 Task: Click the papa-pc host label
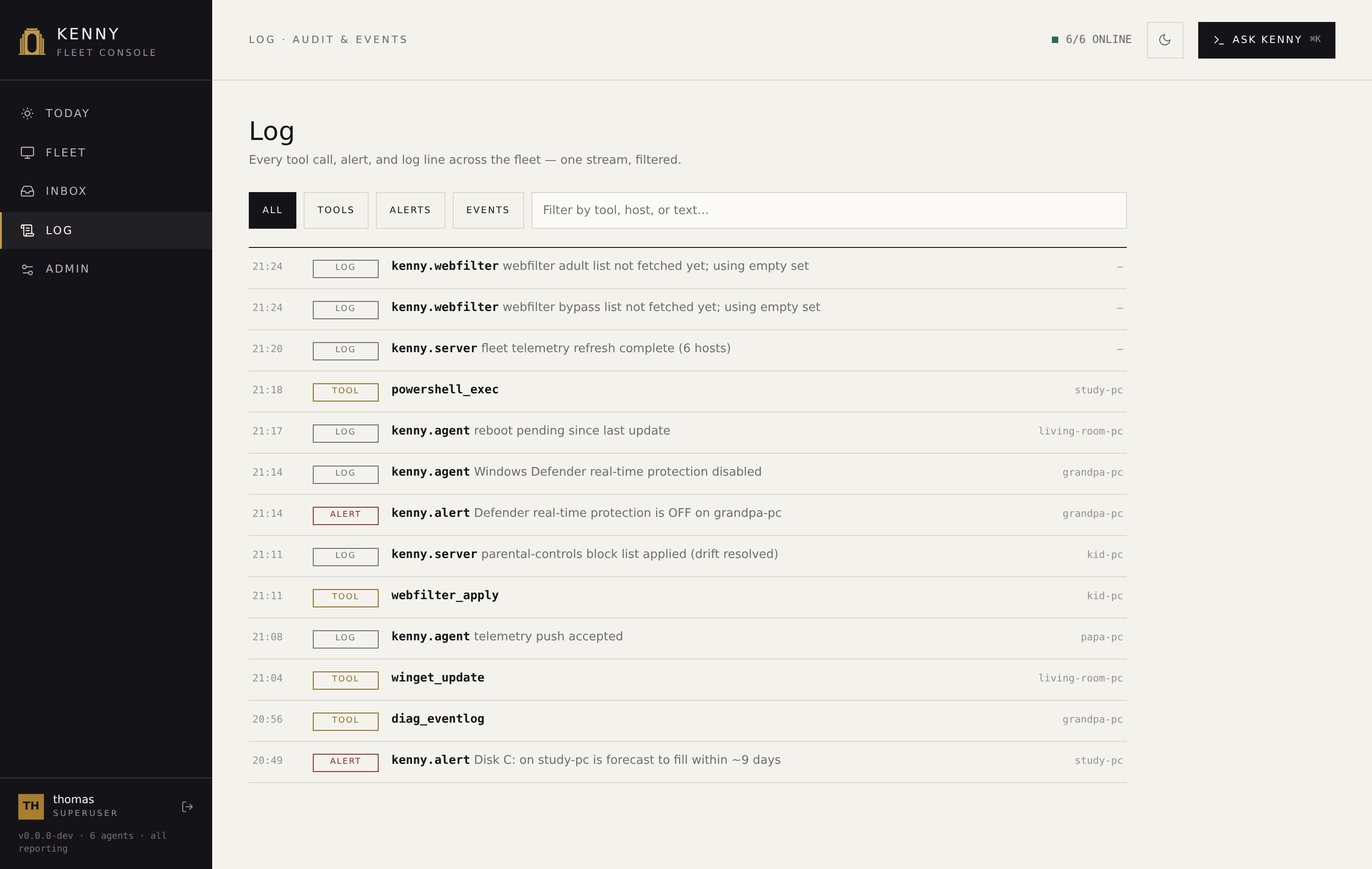(1101, 637)
